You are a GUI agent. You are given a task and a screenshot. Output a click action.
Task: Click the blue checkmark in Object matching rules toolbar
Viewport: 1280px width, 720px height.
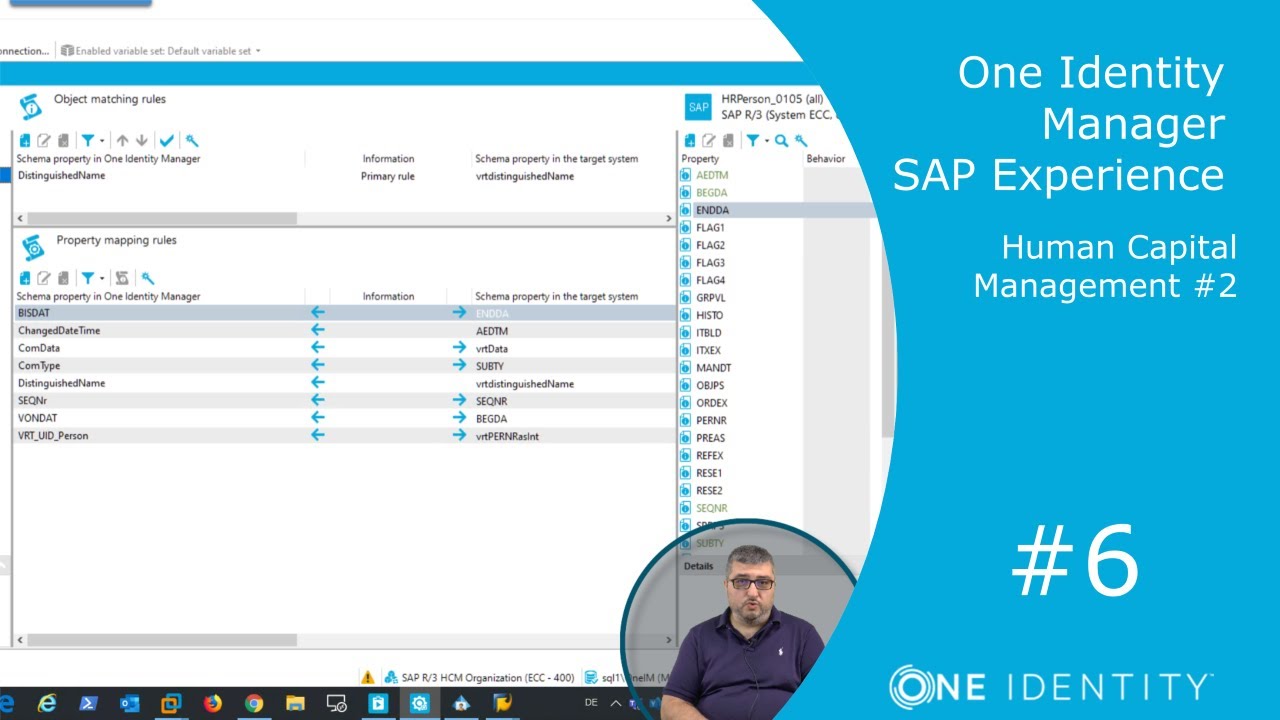click(x=167, y=141)
